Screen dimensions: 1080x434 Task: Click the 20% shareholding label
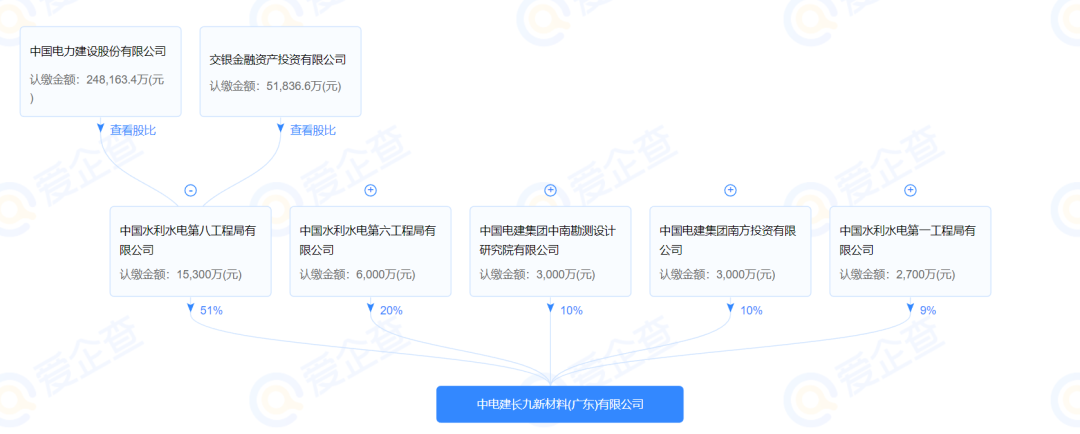391,311
